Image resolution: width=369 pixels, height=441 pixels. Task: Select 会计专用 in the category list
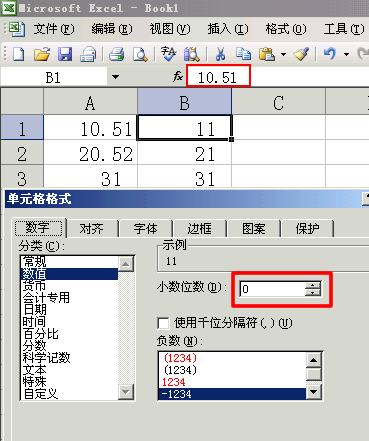[69, 298]
